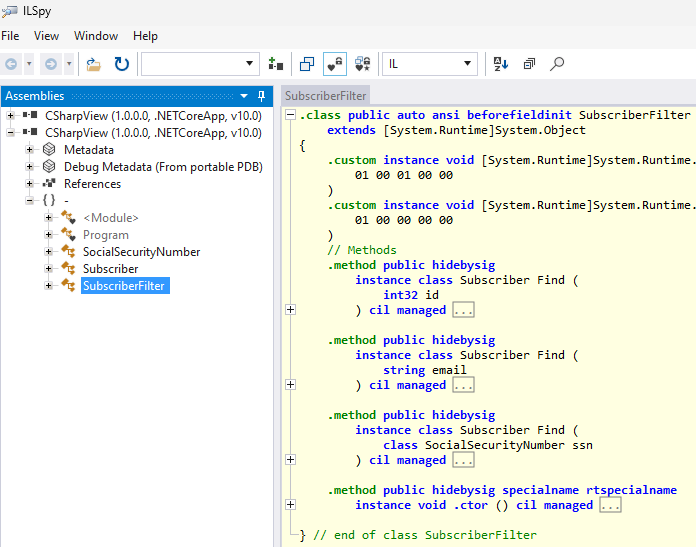Expand the SocialSecurityNumber class node
The width and height of the screenshot is (696, 547).
click(49, 252)
